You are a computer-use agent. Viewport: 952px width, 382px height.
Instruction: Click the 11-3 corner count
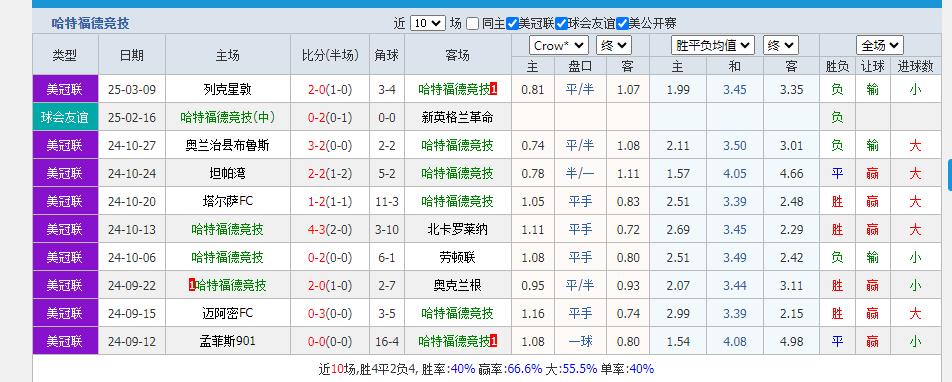[387, 202]
